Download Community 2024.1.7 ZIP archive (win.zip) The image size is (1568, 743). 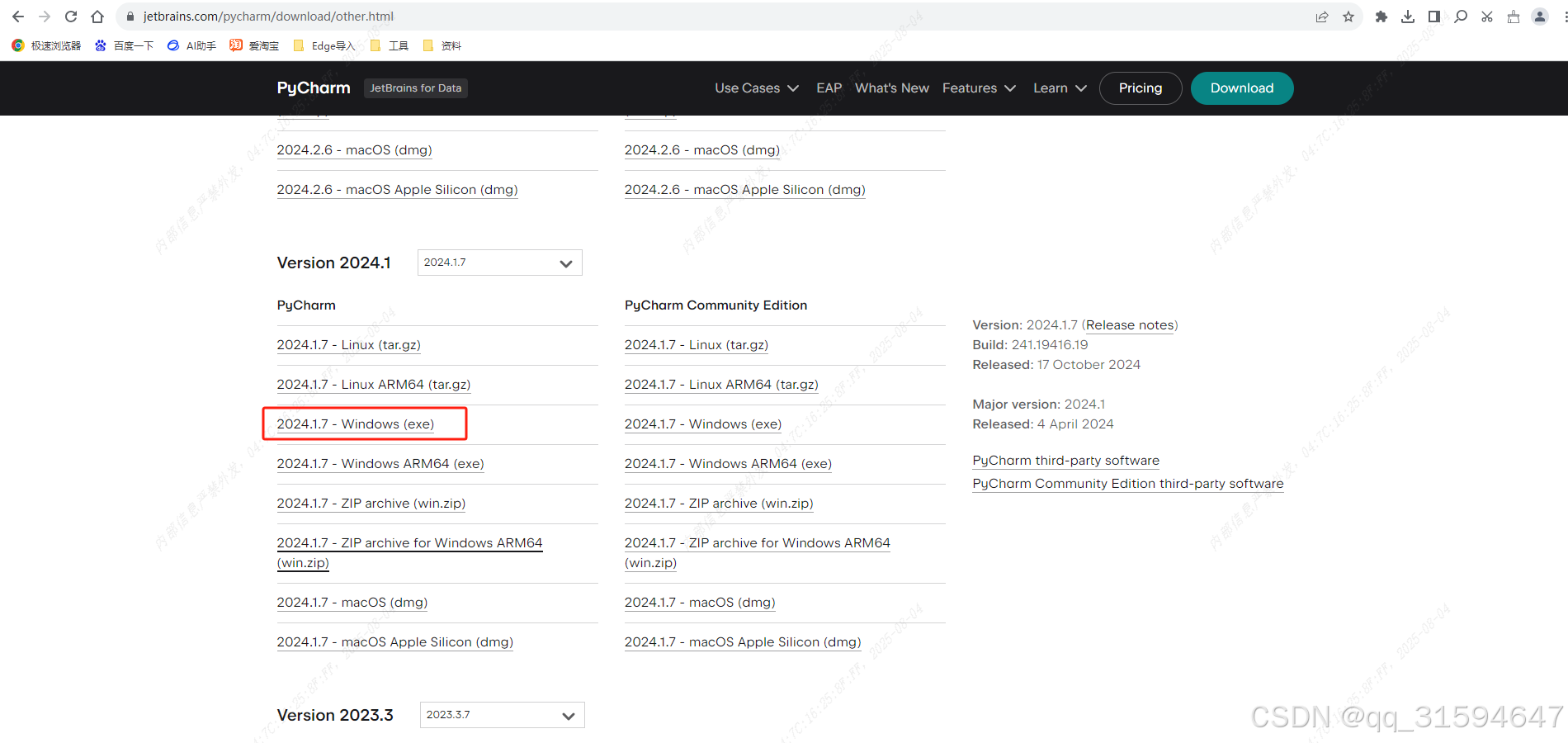(719, 504)
